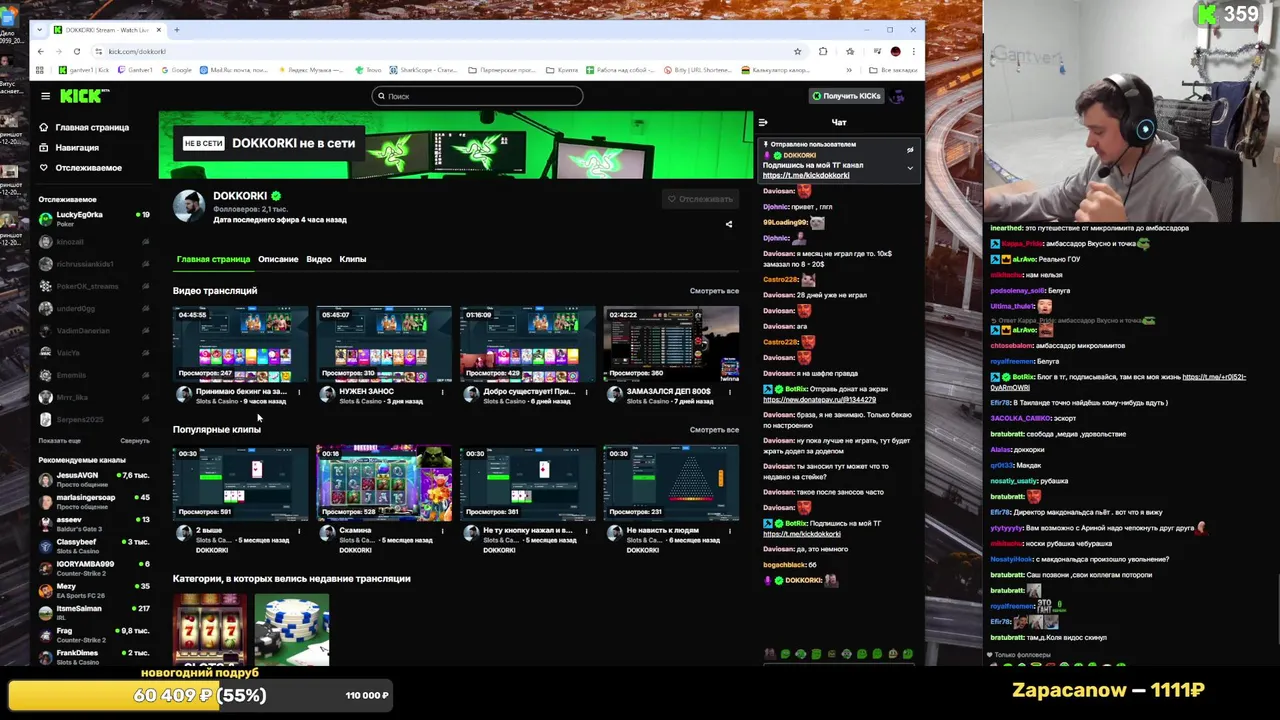The image size is (1280, 720).
Task: Open the user avatar menu in Kick header
Action: (897, 96)
